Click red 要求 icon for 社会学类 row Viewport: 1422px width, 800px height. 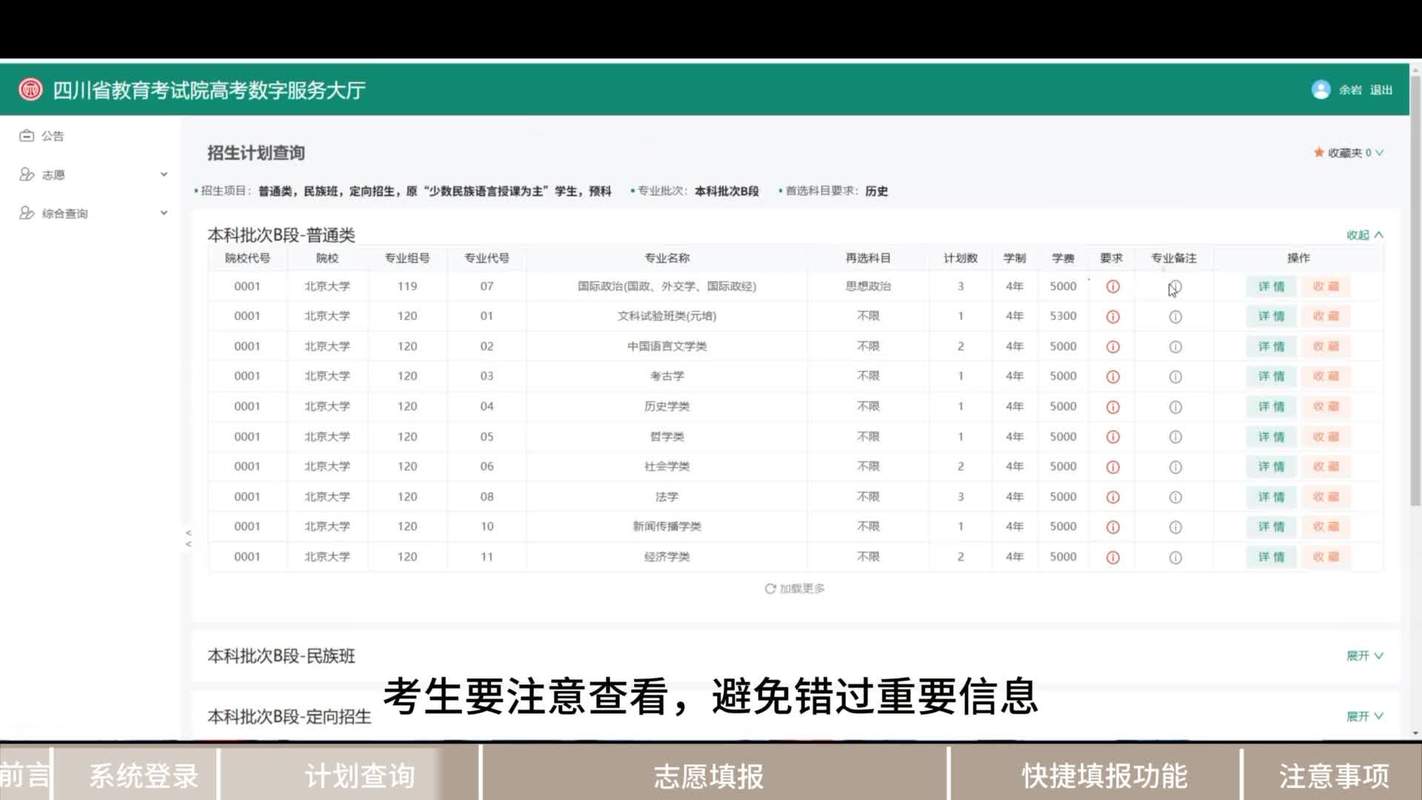pyautogui.click(x=1112, y=467)
